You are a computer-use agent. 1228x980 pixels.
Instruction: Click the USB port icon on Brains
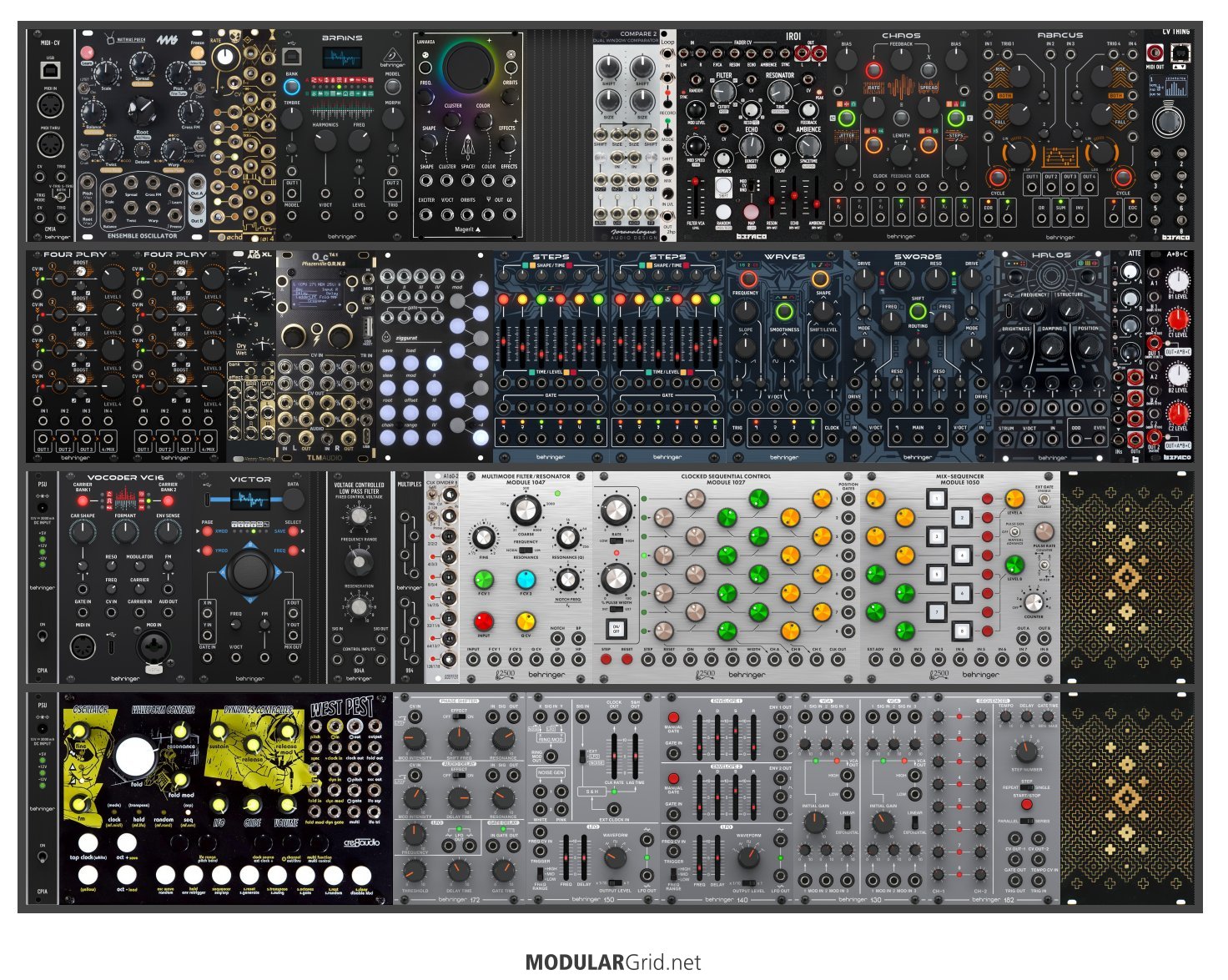click(293, 55)
